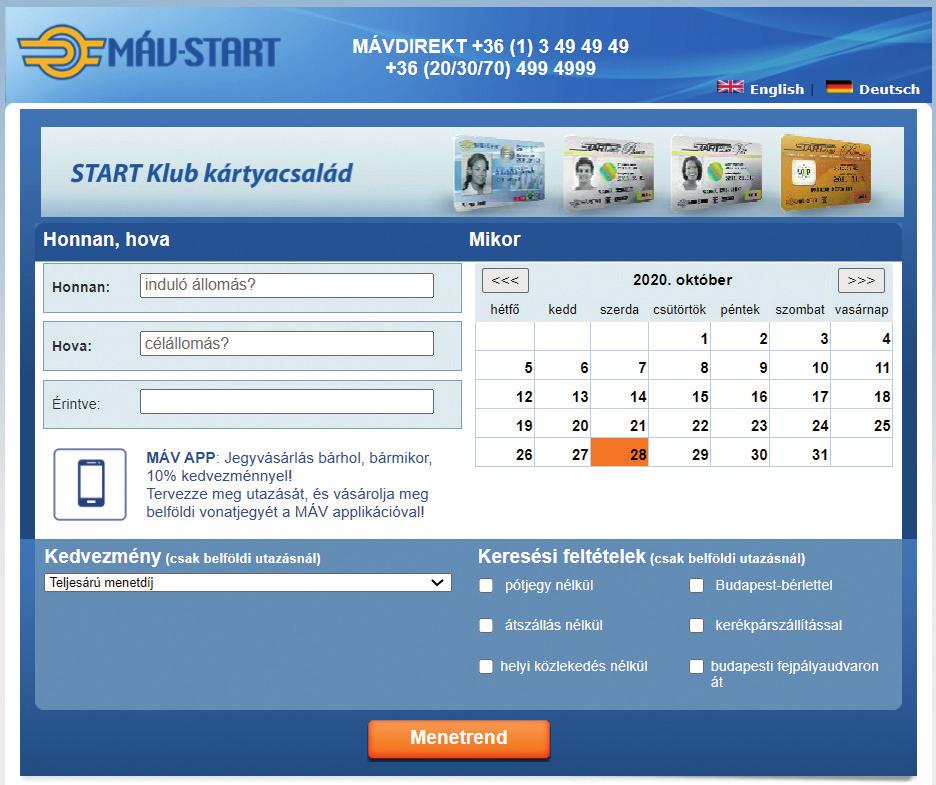
Task: Open START Klub kártyacsalád banner
Action: (x=472, y=172)
